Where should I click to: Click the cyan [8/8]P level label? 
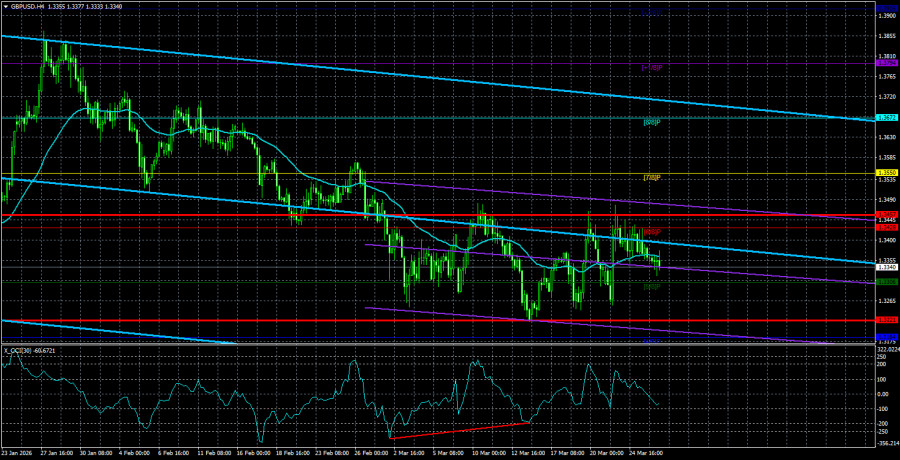tap(652, 122)
